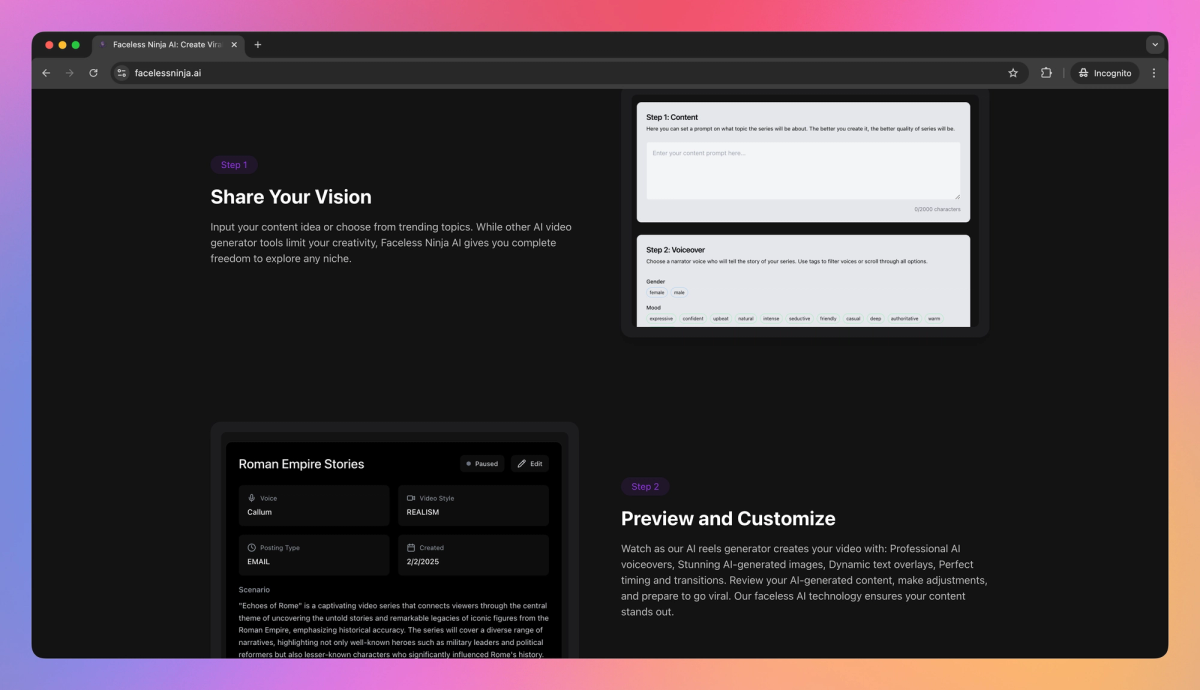
Task: Open a new tab with plus button
Action: (x=257, y=45)
